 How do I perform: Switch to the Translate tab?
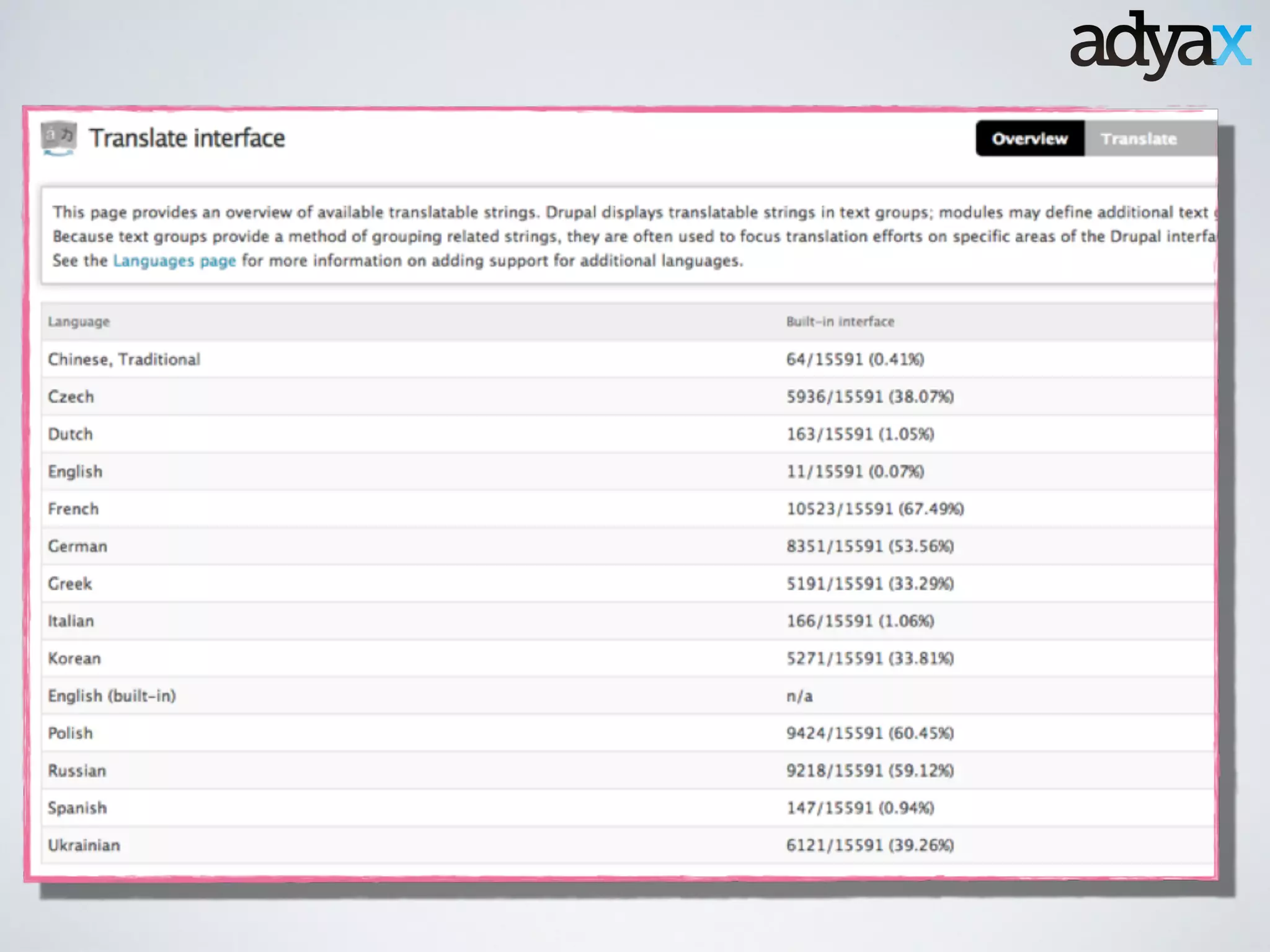1139,139
